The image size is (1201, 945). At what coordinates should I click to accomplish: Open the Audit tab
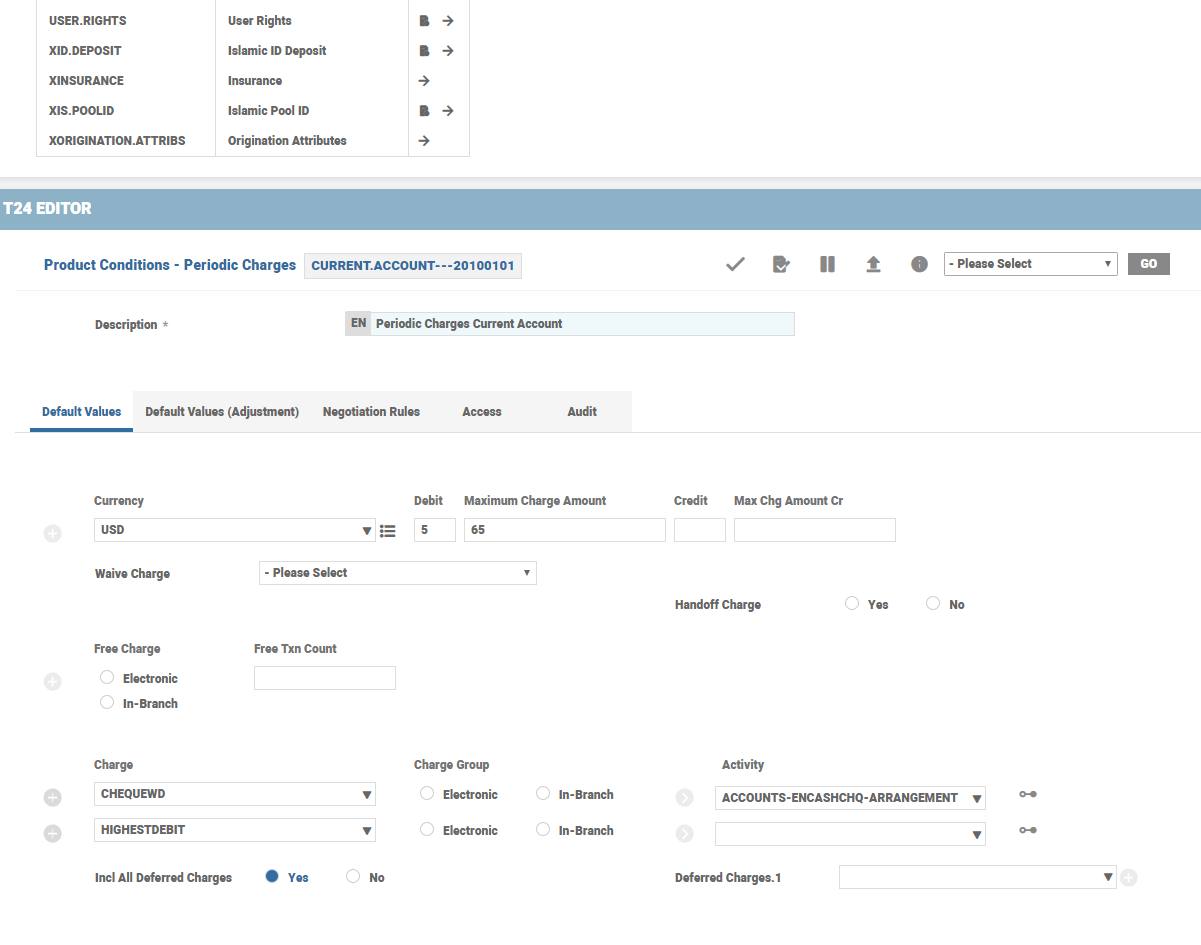click(582, 412)
